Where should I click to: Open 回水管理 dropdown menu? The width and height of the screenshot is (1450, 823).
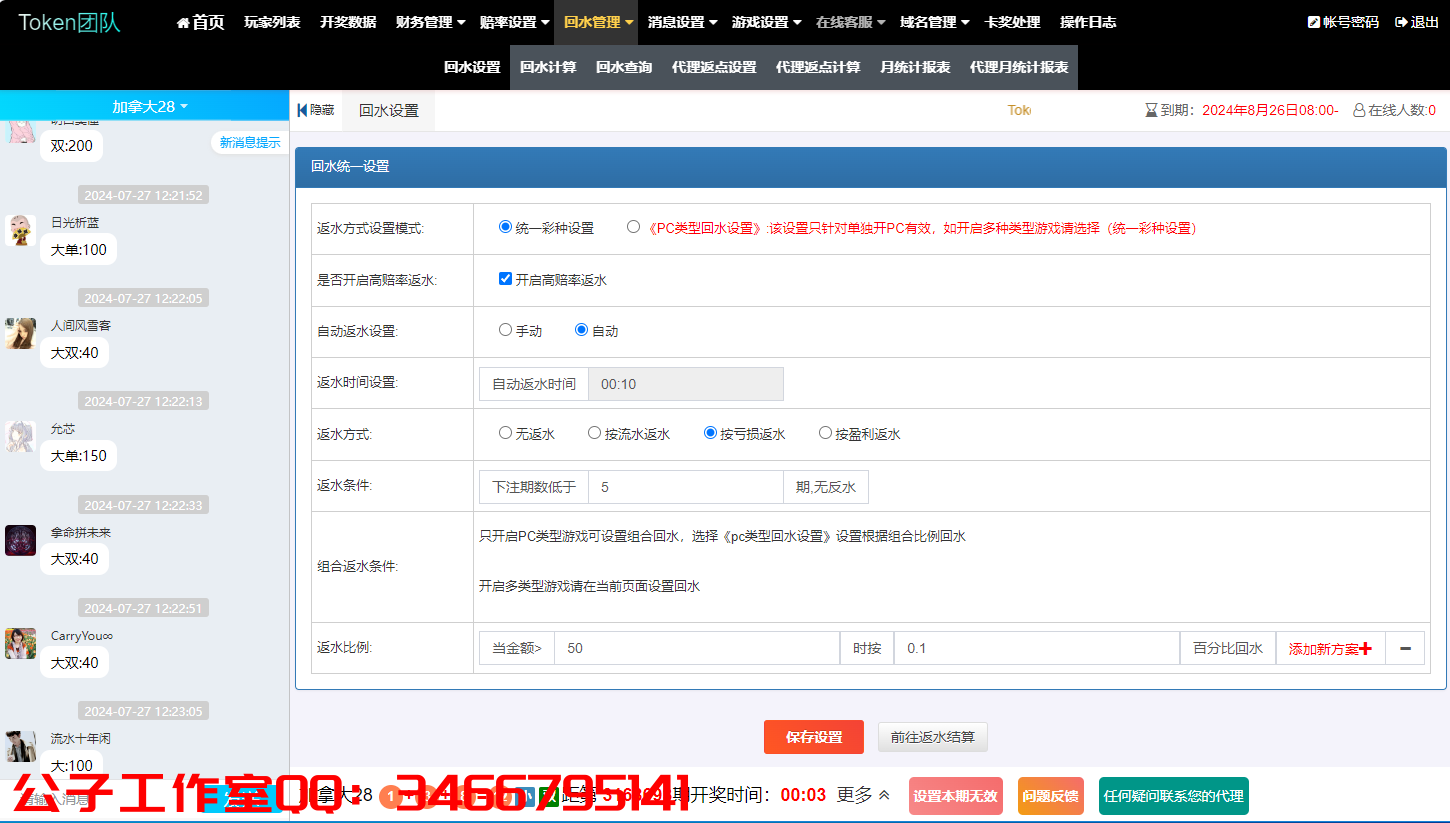(x=598, y=22)
